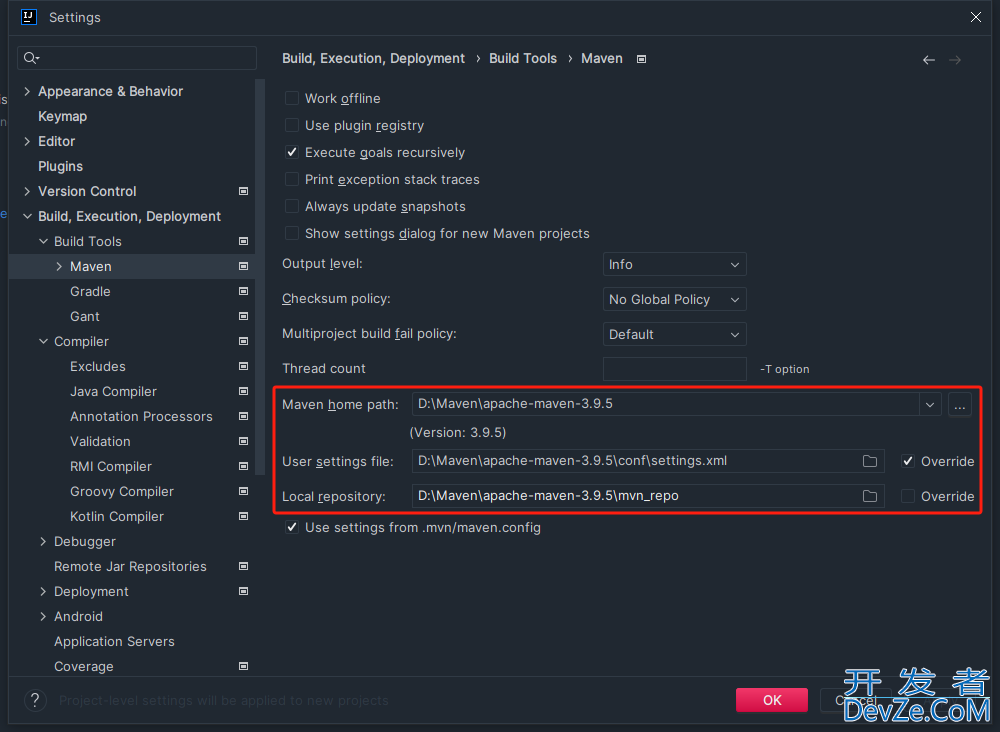Screen dimensions: 1000x732
Task: Expand the Maven tree node arrow
Action: click(x=59, y=267)
